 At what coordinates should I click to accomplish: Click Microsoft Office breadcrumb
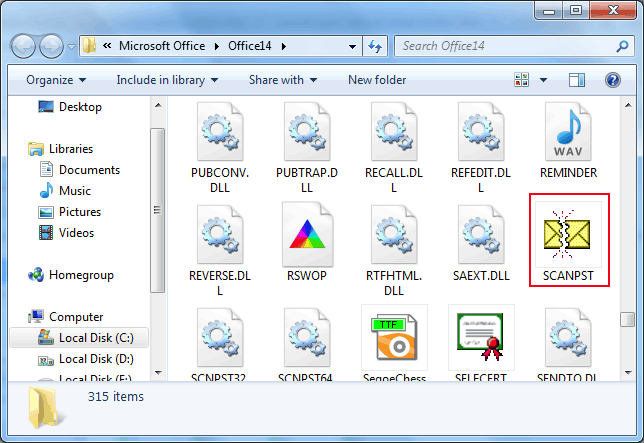pos(162,46)
